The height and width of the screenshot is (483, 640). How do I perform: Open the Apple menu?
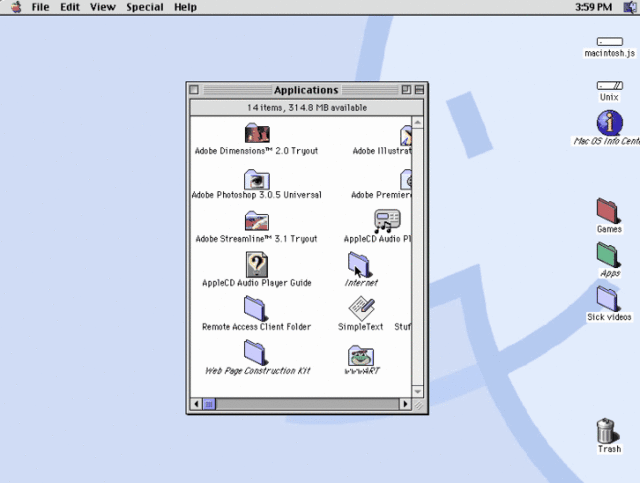tap(16, 7)
